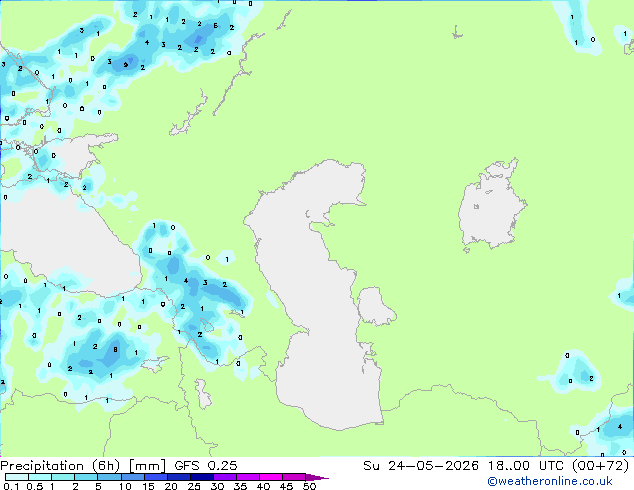Click the above-50 arrow tip of the legend

[x=317, y=477]
